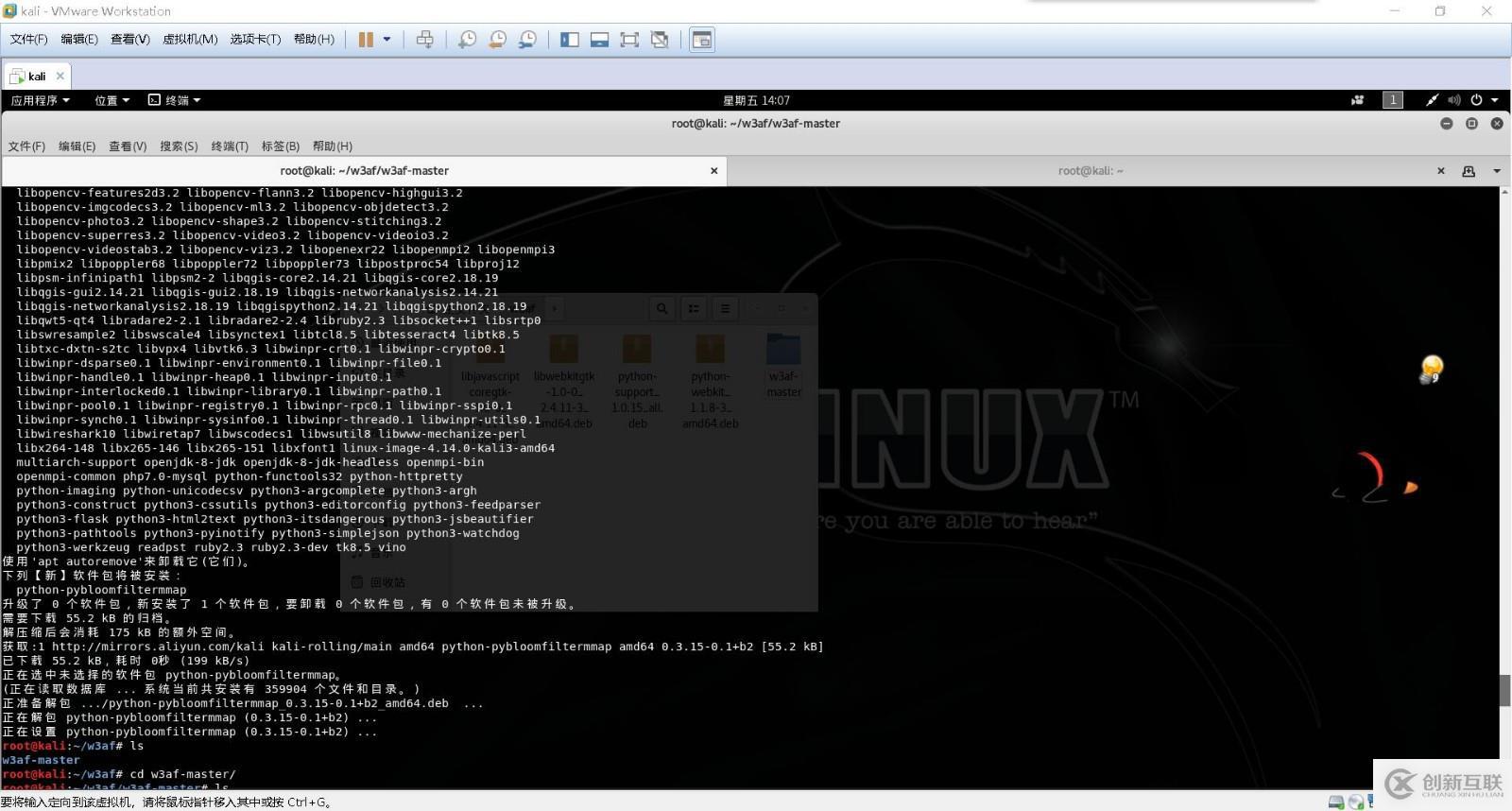Open terminal 帮助(H) menu
The width and height of the screenshot is (1512, 811).
[332, 147]
